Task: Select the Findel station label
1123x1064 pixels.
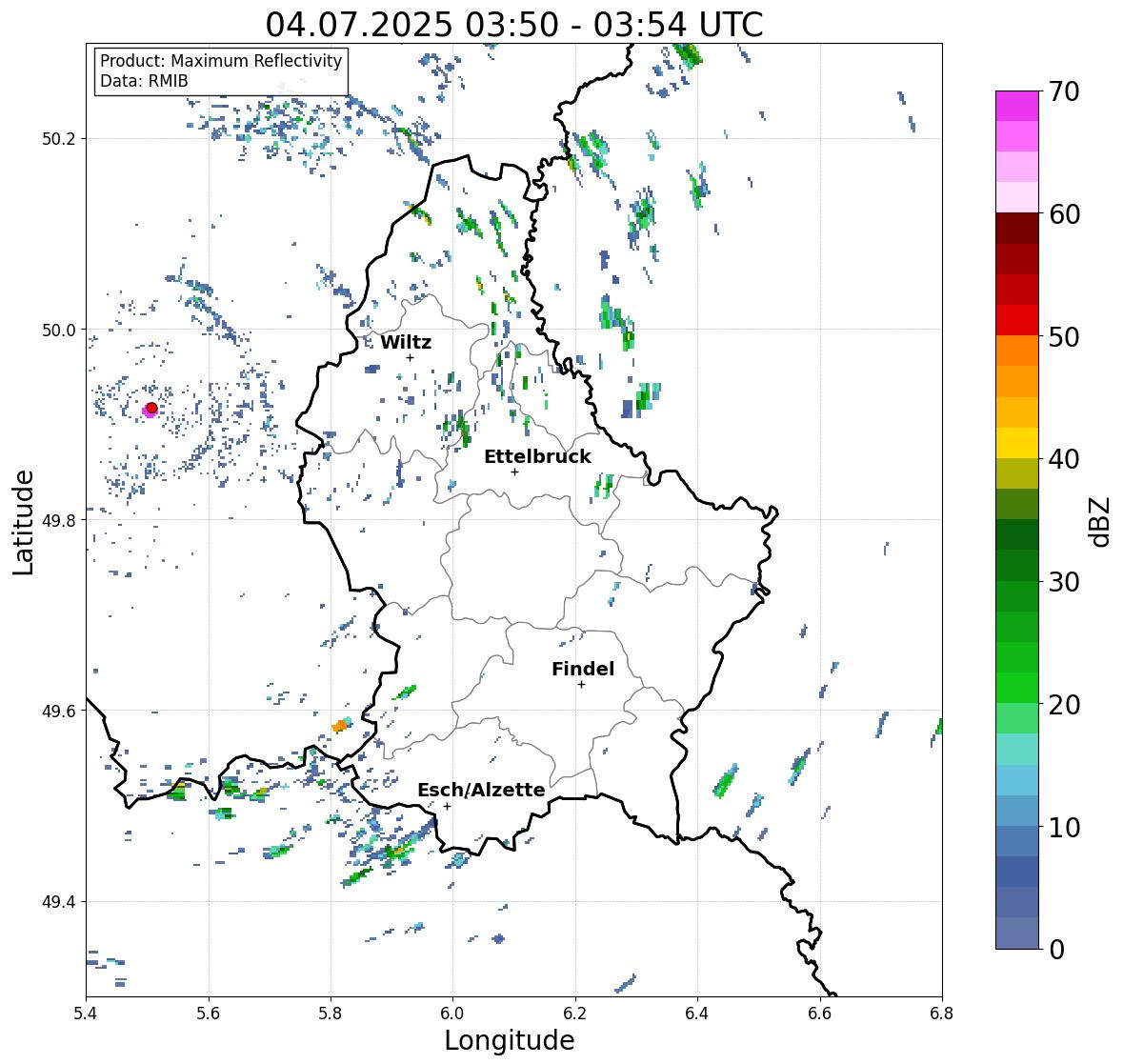Action: (582, 669)
